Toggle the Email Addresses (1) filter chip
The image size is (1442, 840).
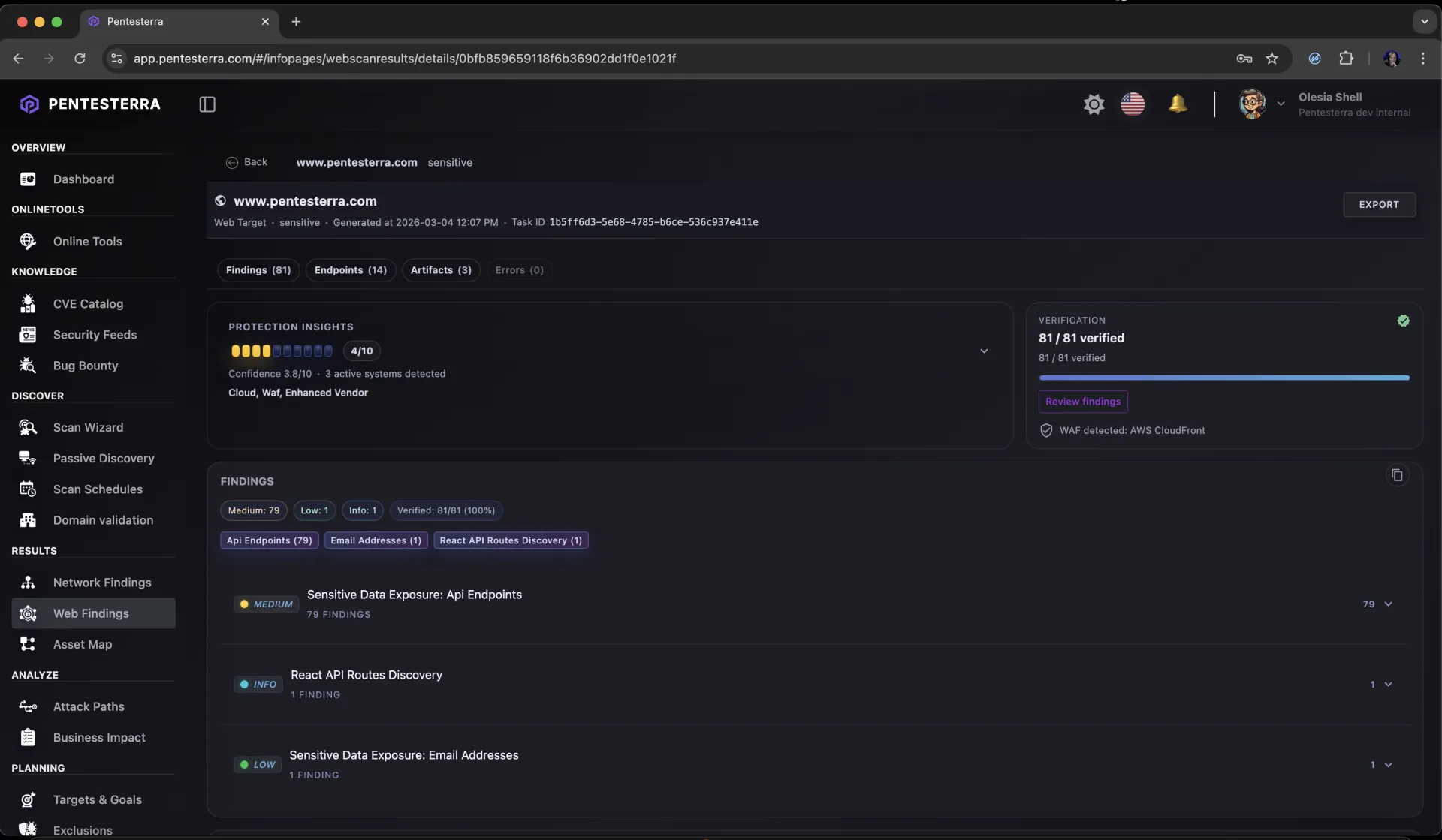[x=376, y=540]
